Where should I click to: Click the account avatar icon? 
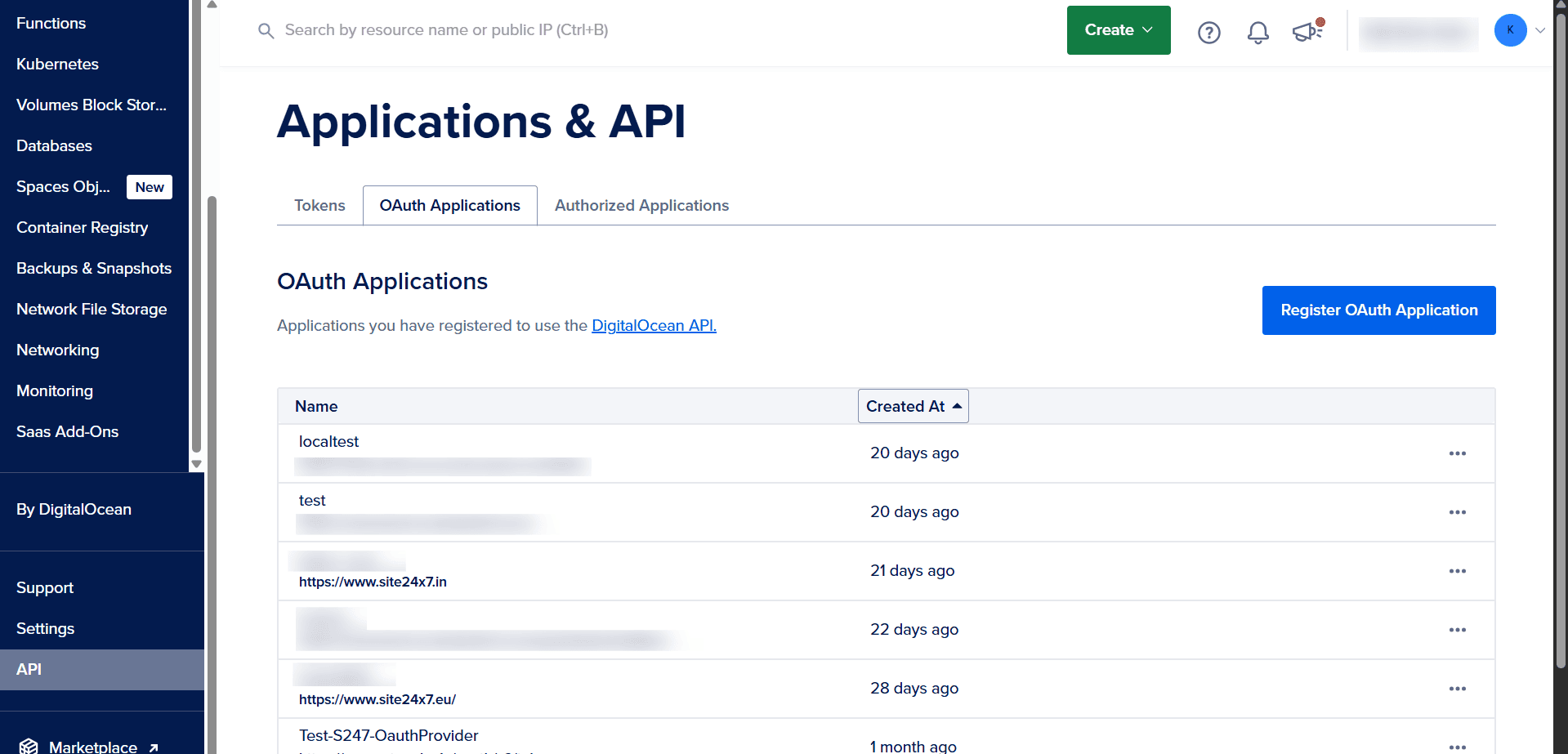click(1510, 30)
